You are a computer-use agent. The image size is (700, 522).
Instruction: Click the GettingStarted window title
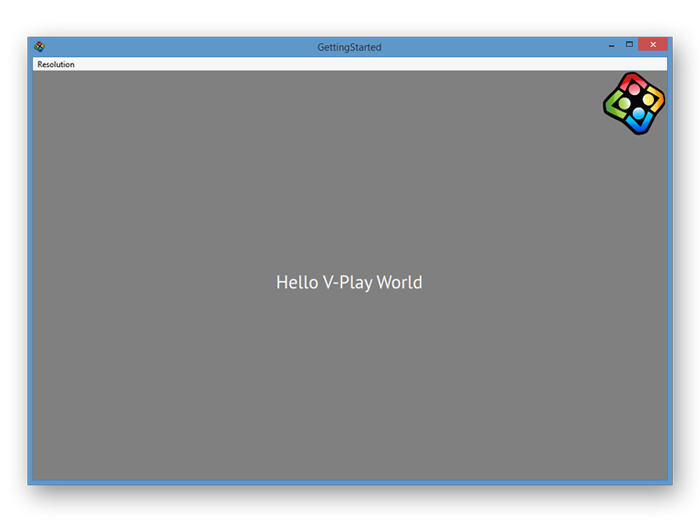(x=349, y=47)
